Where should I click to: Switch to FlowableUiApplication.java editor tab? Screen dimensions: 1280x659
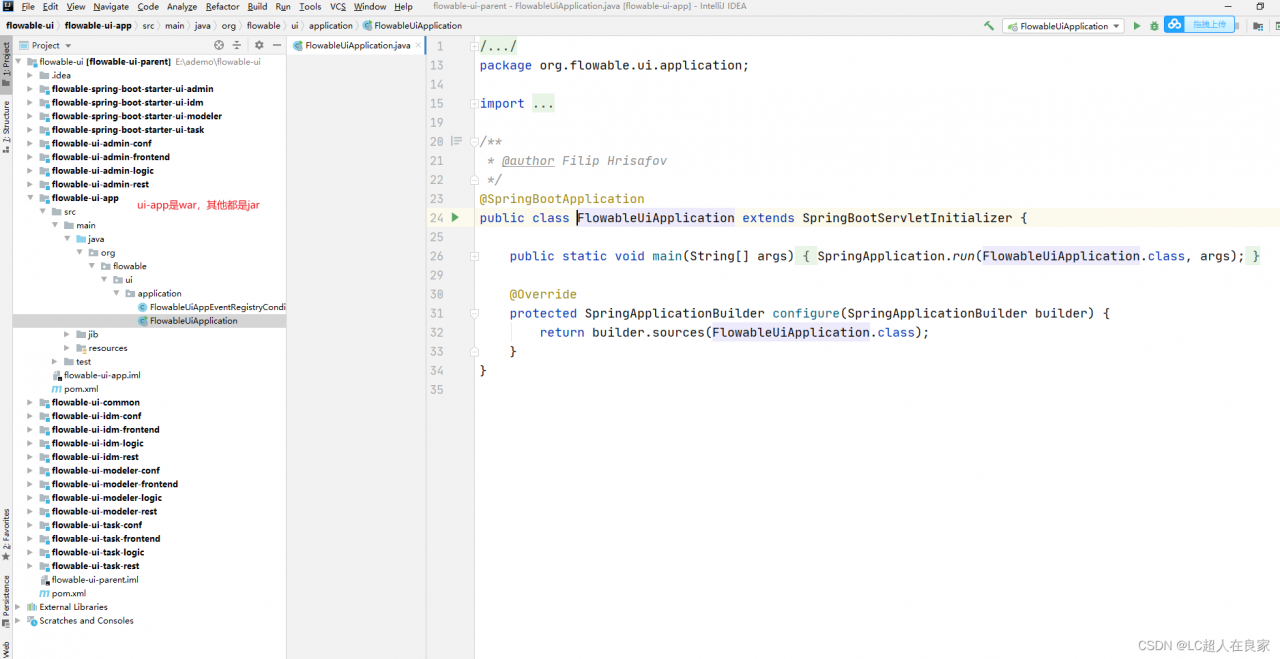click(x=357, y=45)
